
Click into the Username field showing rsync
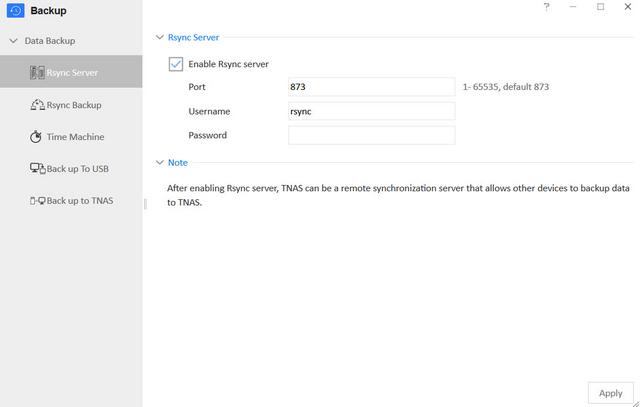tap(371, 111)
